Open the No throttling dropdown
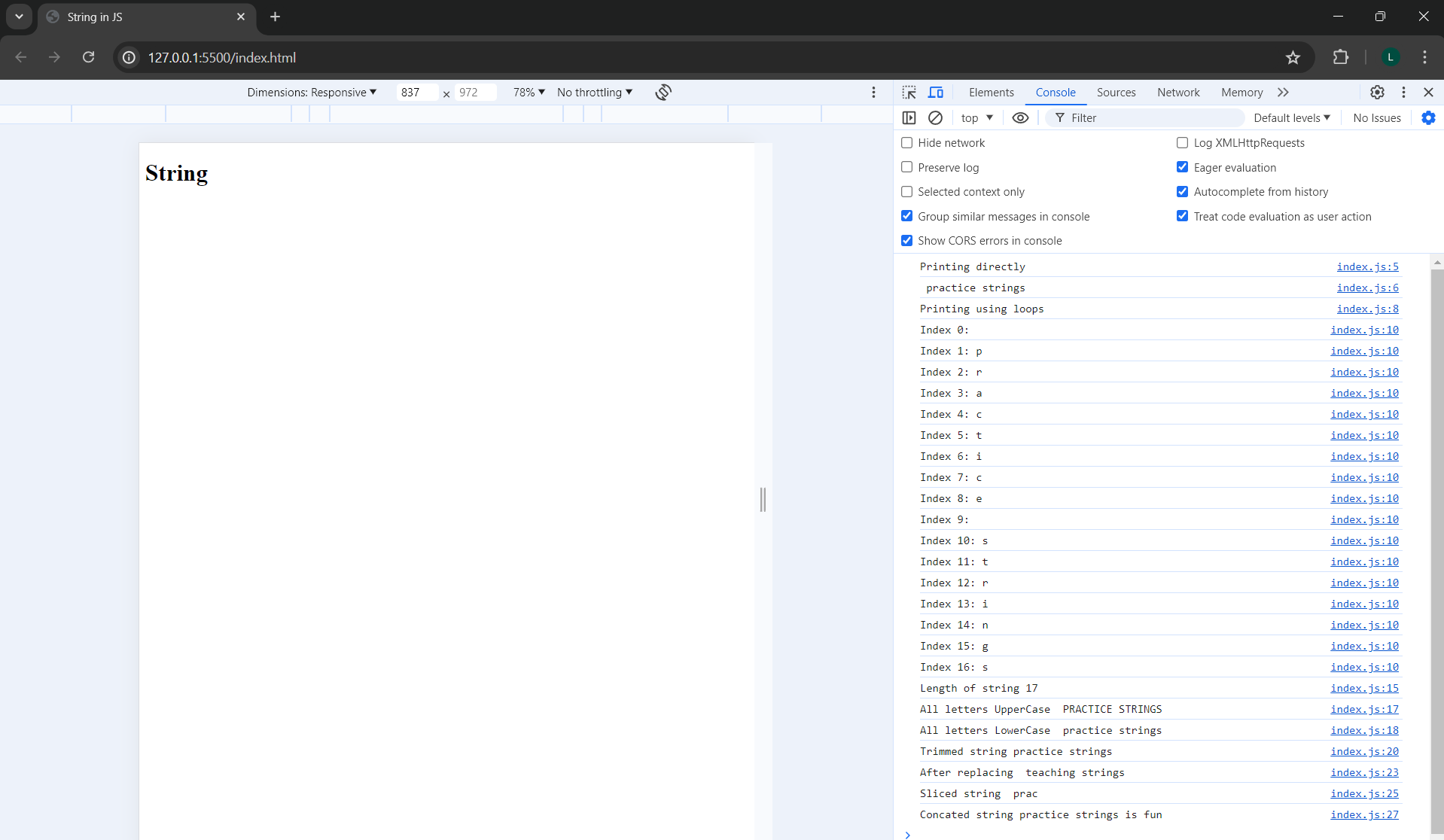Image resolution: width=1444 pixels, height=840 pixels. tap(594, 92)
